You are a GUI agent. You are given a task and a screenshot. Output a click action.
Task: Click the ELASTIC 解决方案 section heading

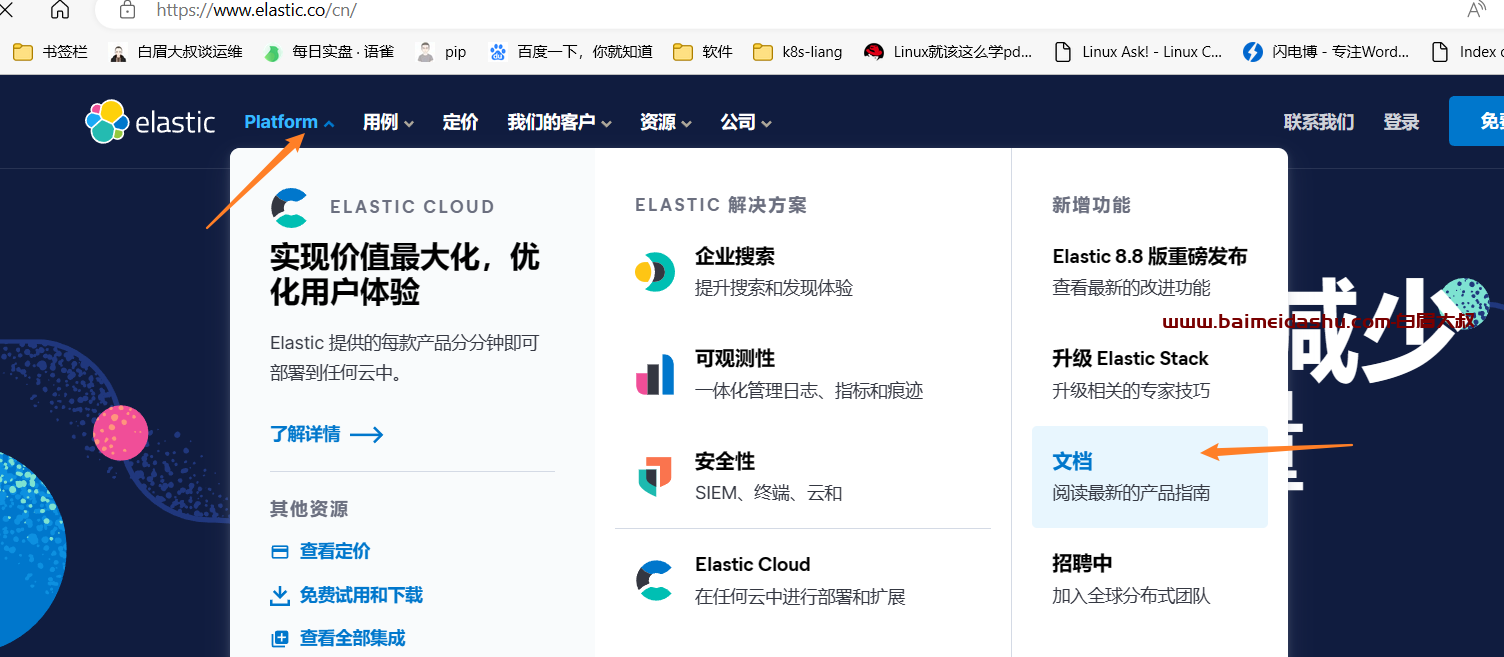(x=721, y=205)
